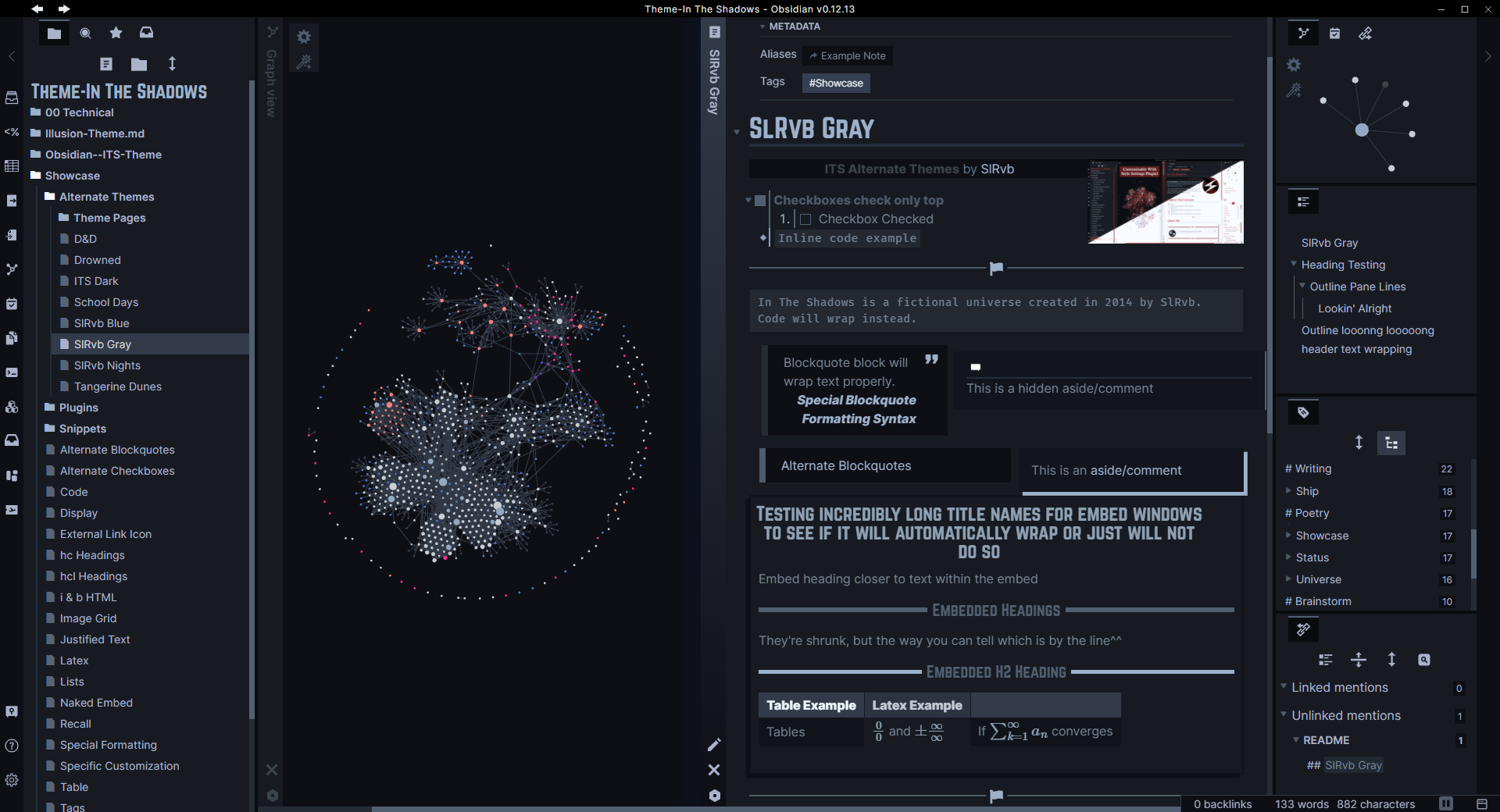
Task: Click the Backlinks panel icon
Action: click(x=1303, y=629)
